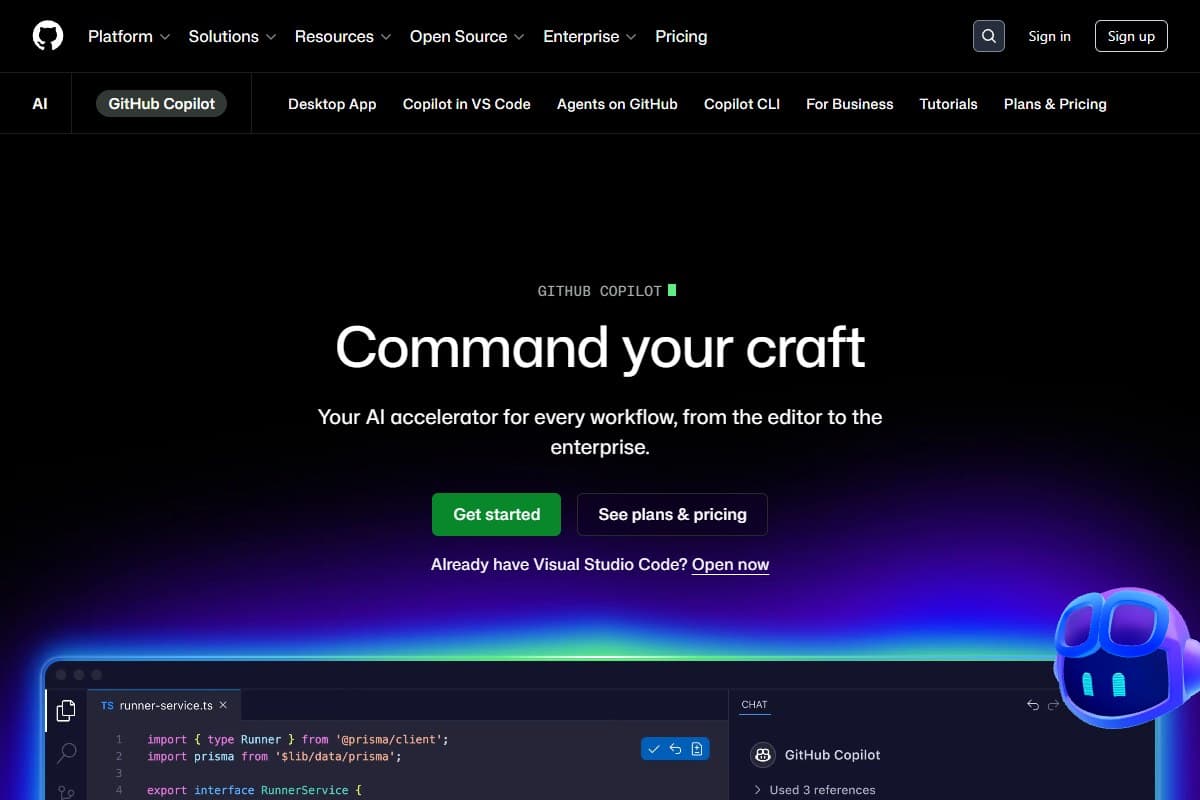The width and height of the screenshot is (1200, 800).
Task: Go to Pricing in top navigation
Action: 681,36
